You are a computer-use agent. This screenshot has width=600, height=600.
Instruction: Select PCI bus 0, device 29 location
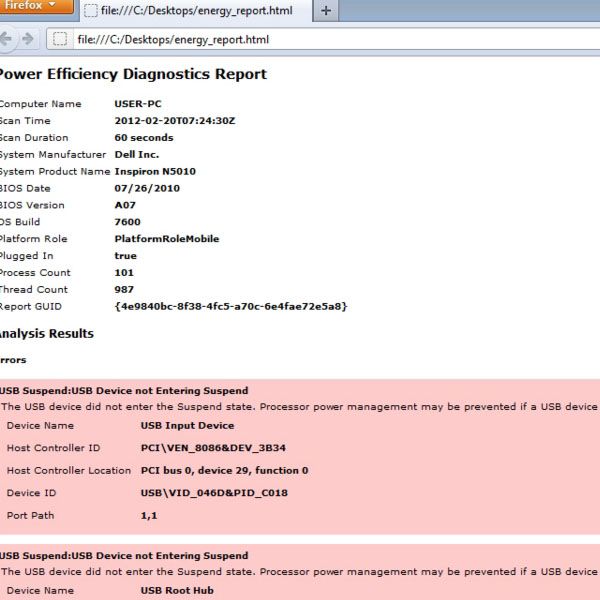tap(225, 470)
